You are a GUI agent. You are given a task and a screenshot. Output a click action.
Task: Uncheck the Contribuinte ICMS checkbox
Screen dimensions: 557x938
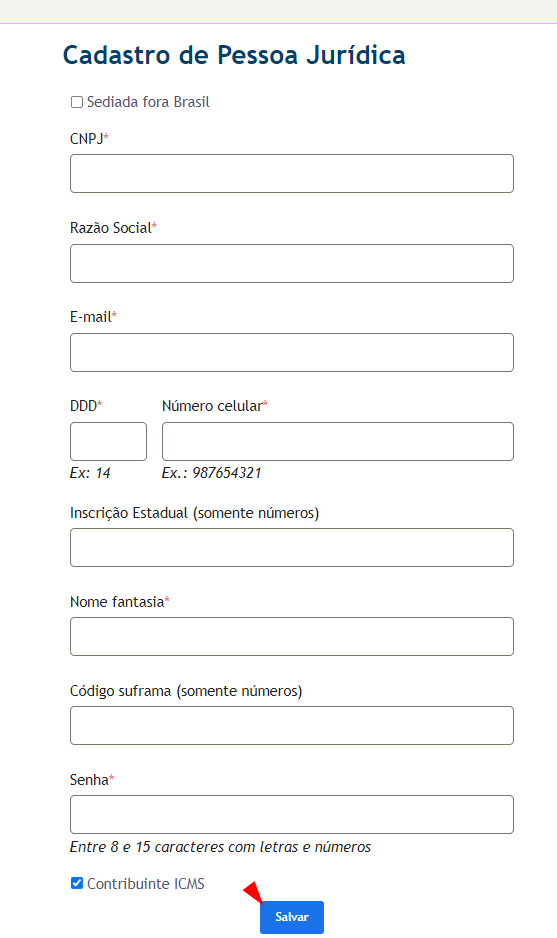point(77,883)
